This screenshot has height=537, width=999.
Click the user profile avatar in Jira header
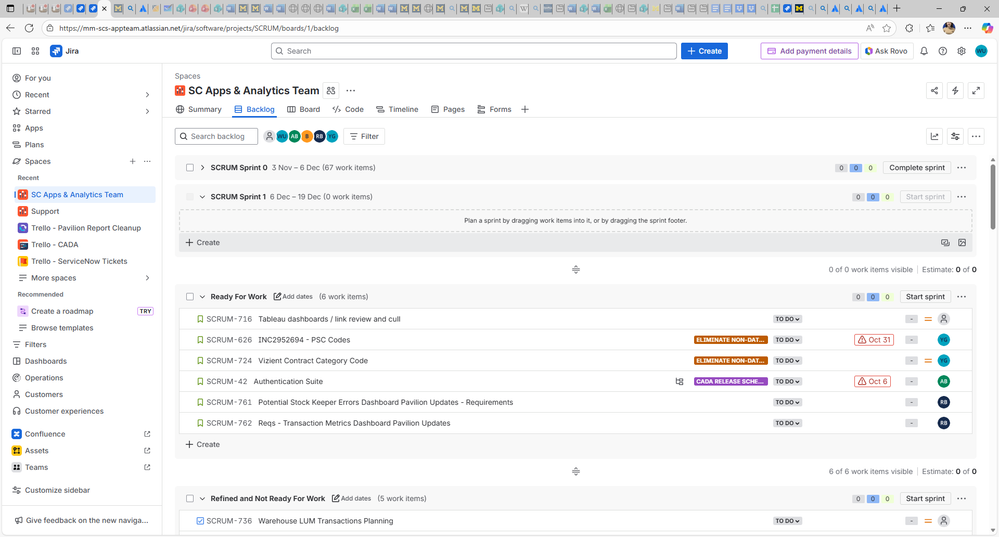point(981,51)
